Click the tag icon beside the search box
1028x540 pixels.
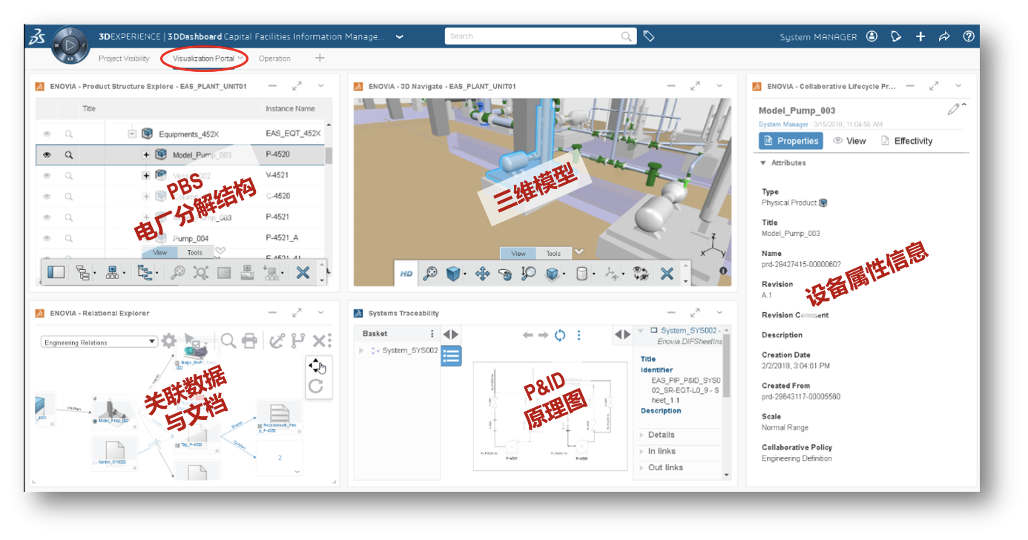pos(648,36)
